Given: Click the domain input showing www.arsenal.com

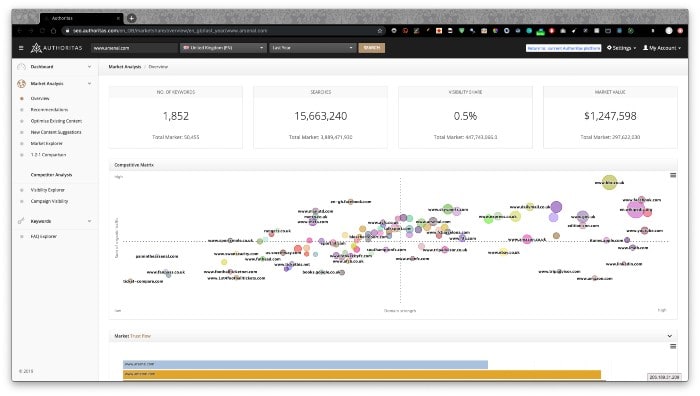Looking at the screenshot, I should click(x=134, y=48).
